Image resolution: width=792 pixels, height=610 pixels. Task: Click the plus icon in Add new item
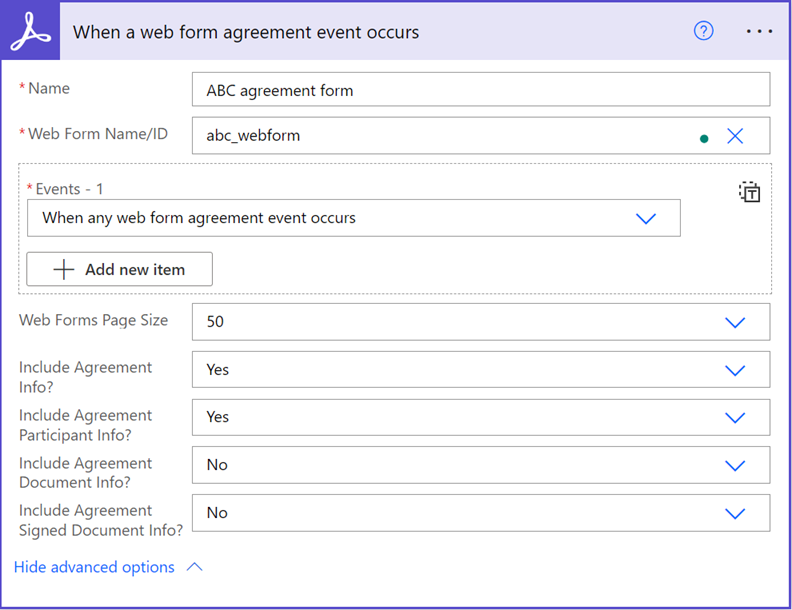tap(64, 269)
